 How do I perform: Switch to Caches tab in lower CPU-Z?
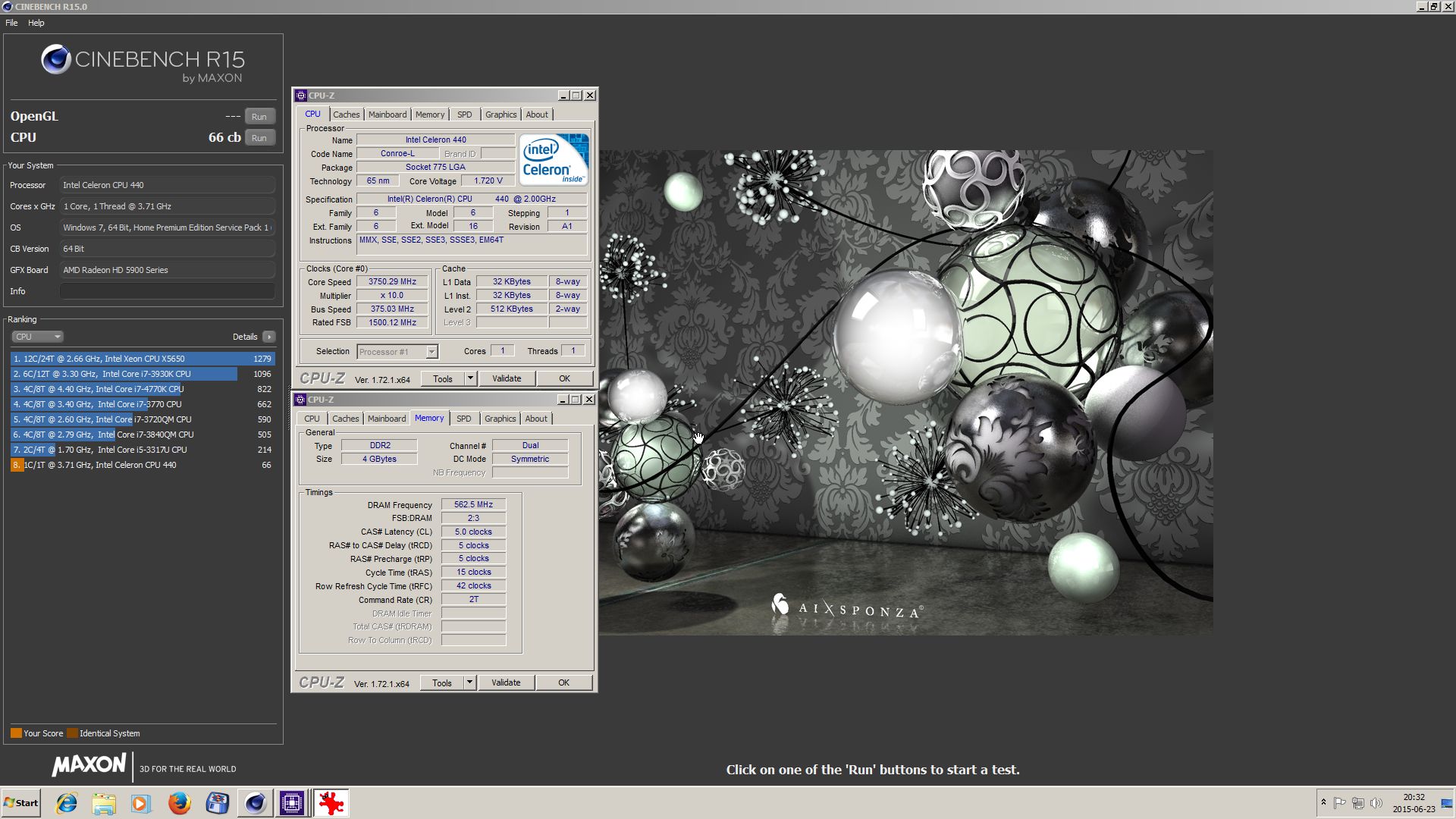346,419
